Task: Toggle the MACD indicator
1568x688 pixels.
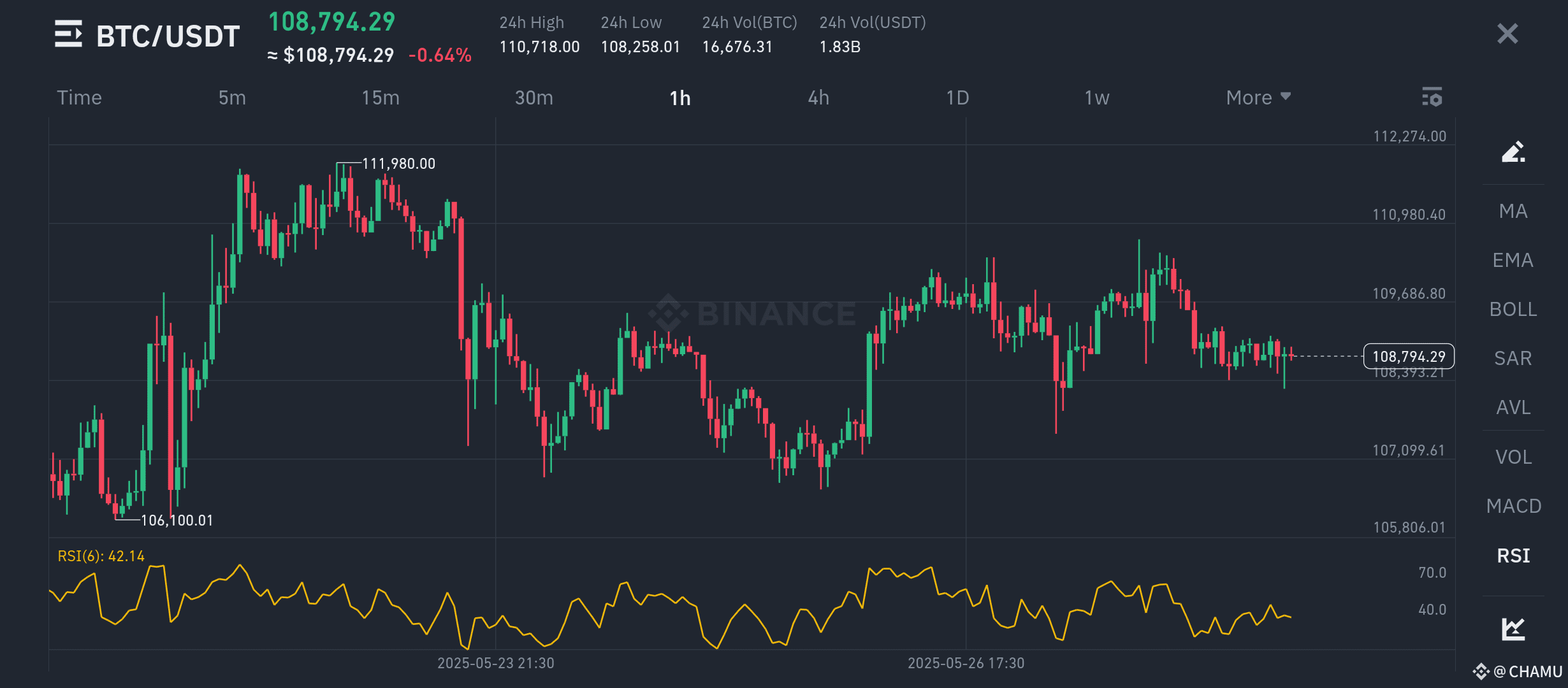Action: (x=1513, y=506)
